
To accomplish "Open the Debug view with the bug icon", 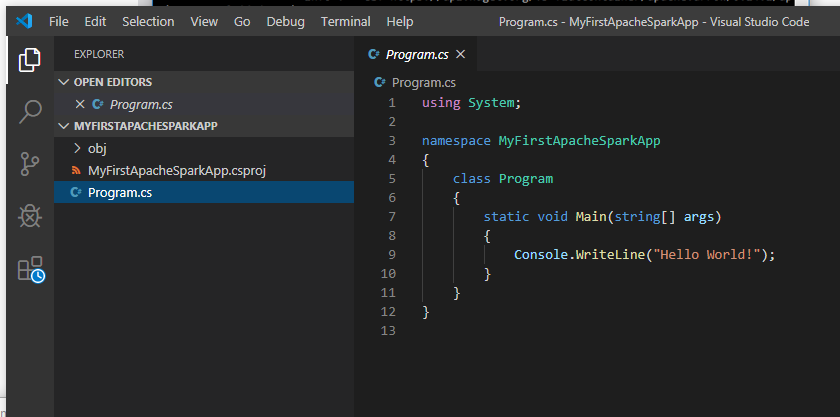I will click(x=30, y=216).
